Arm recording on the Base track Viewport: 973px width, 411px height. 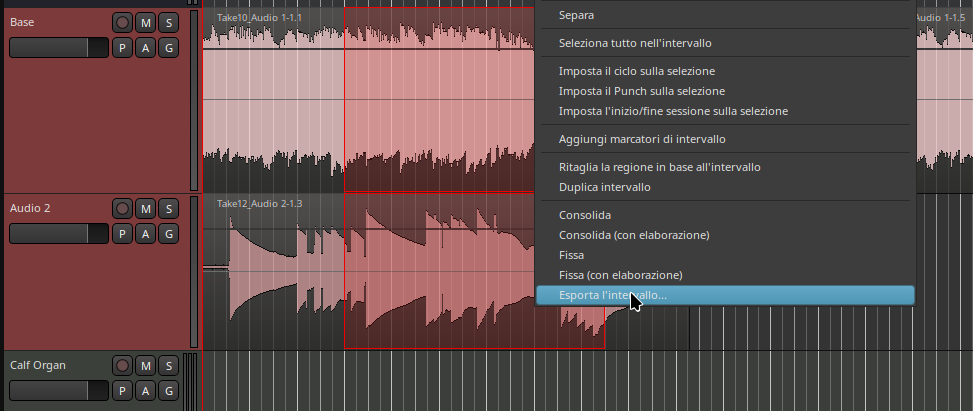[122, 22]
